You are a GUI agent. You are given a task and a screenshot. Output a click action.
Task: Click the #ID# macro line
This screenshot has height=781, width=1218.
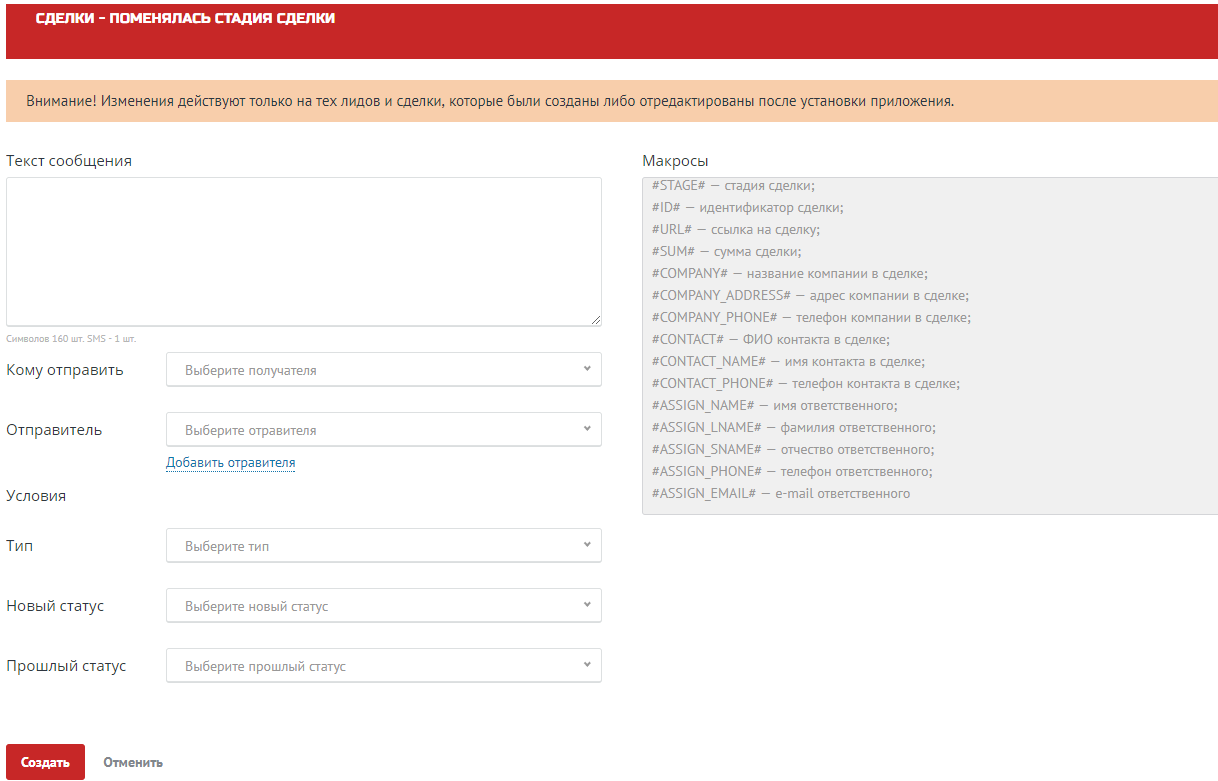tap(748, 207)
